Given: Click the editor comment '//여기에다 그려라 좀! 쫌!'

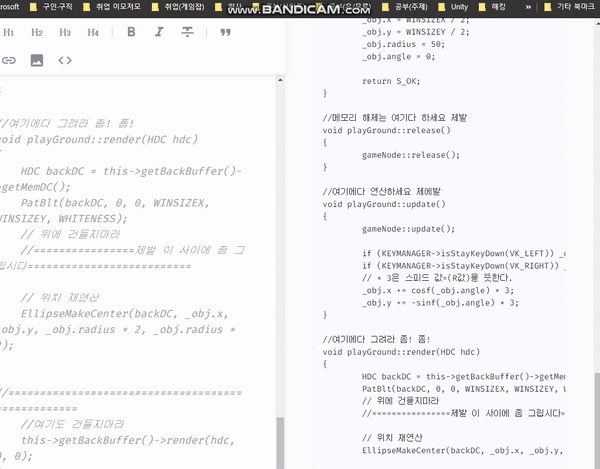Looking at the screenshot, I should coord(67,123).
